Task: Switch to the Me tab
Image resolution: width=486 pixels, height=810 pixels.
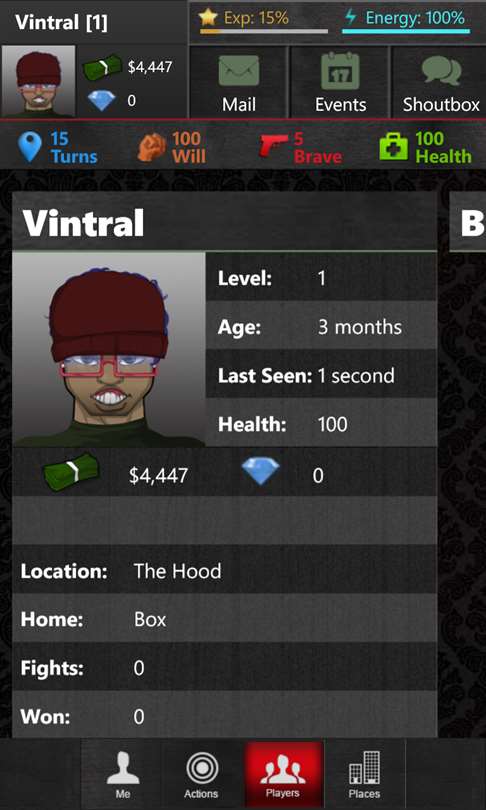Action: [x=122, y=774]
